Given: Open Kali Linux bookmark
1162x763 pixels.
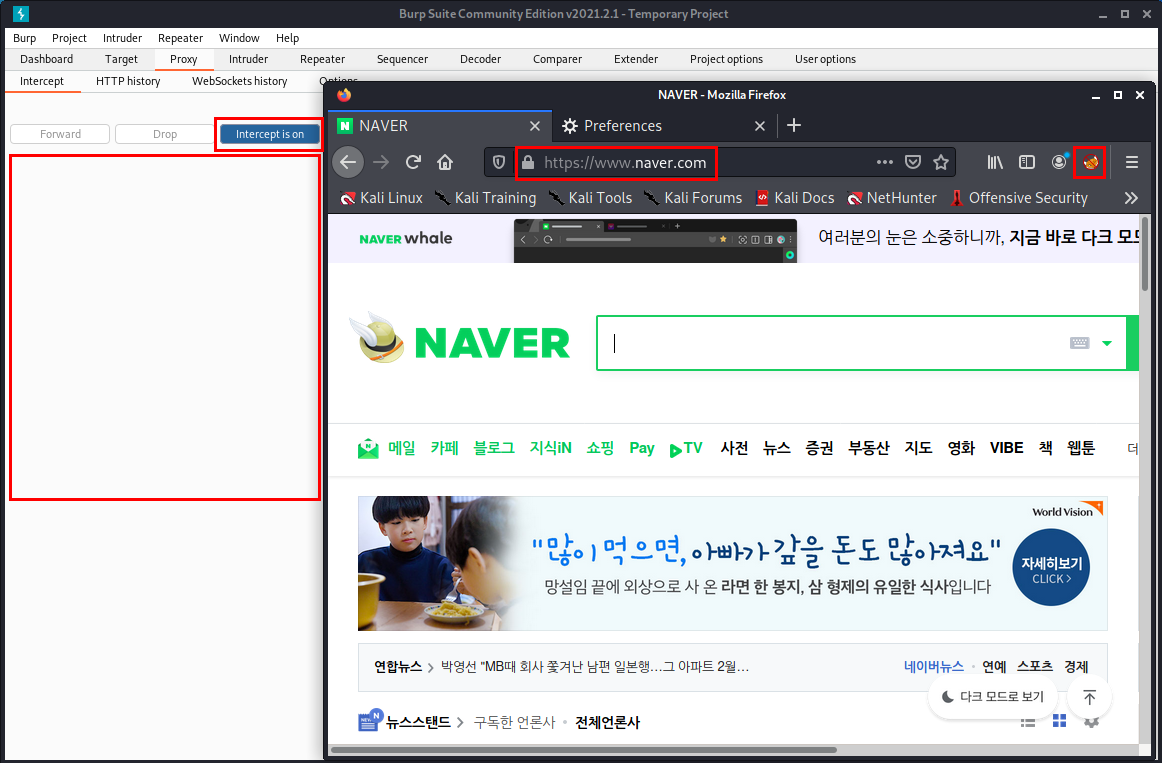Looking at the screenshot, I should [381, 198].
